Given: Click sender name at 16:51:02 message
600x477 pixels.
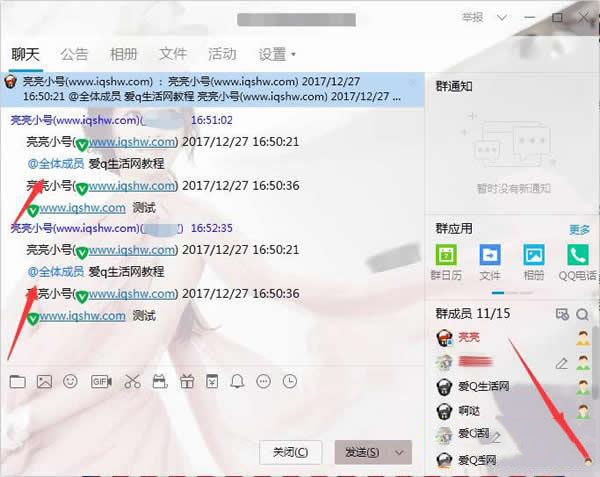Looking at the screenshot, I should [77, 120].
